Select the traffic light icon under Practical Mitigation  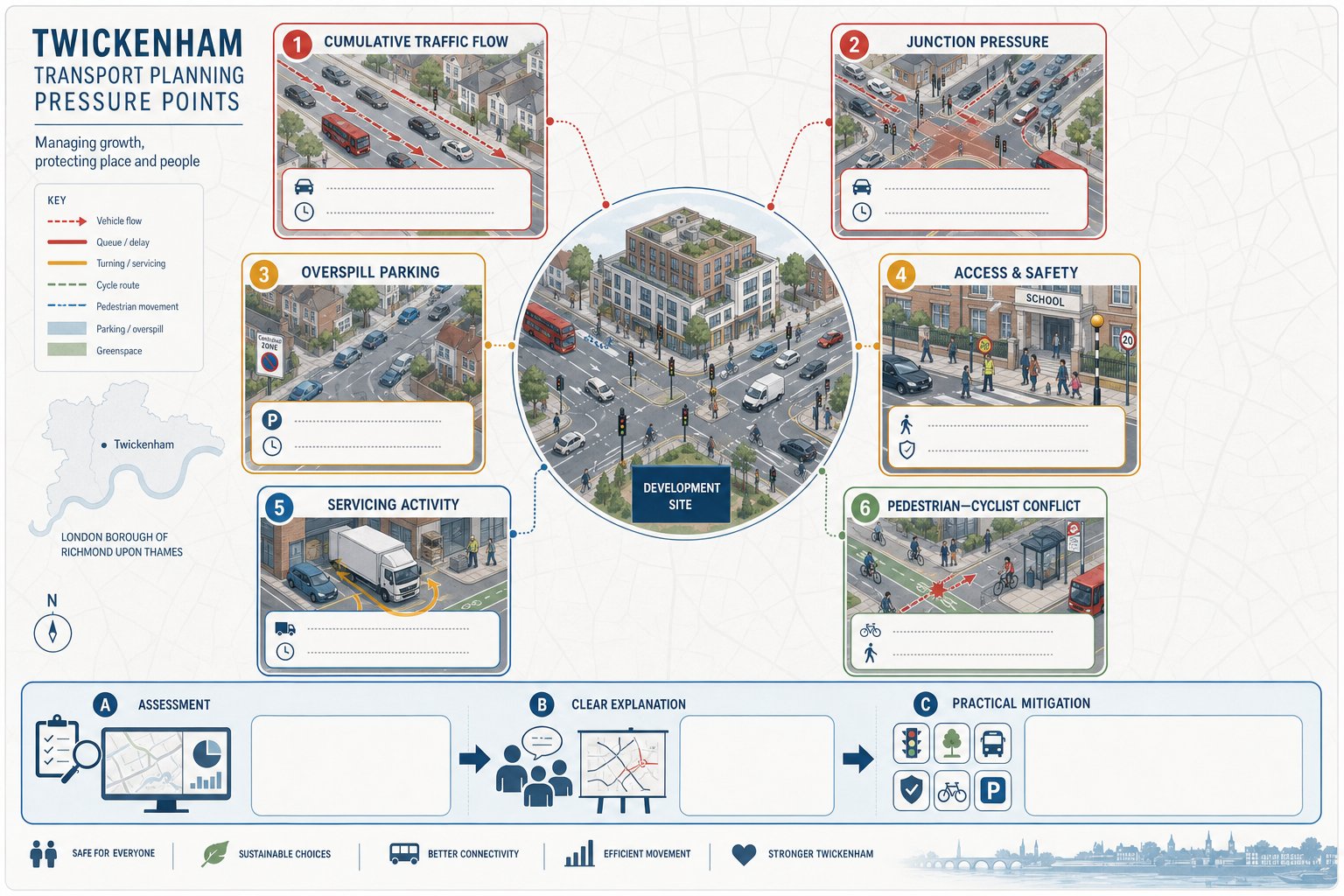(x=911, y=743)
